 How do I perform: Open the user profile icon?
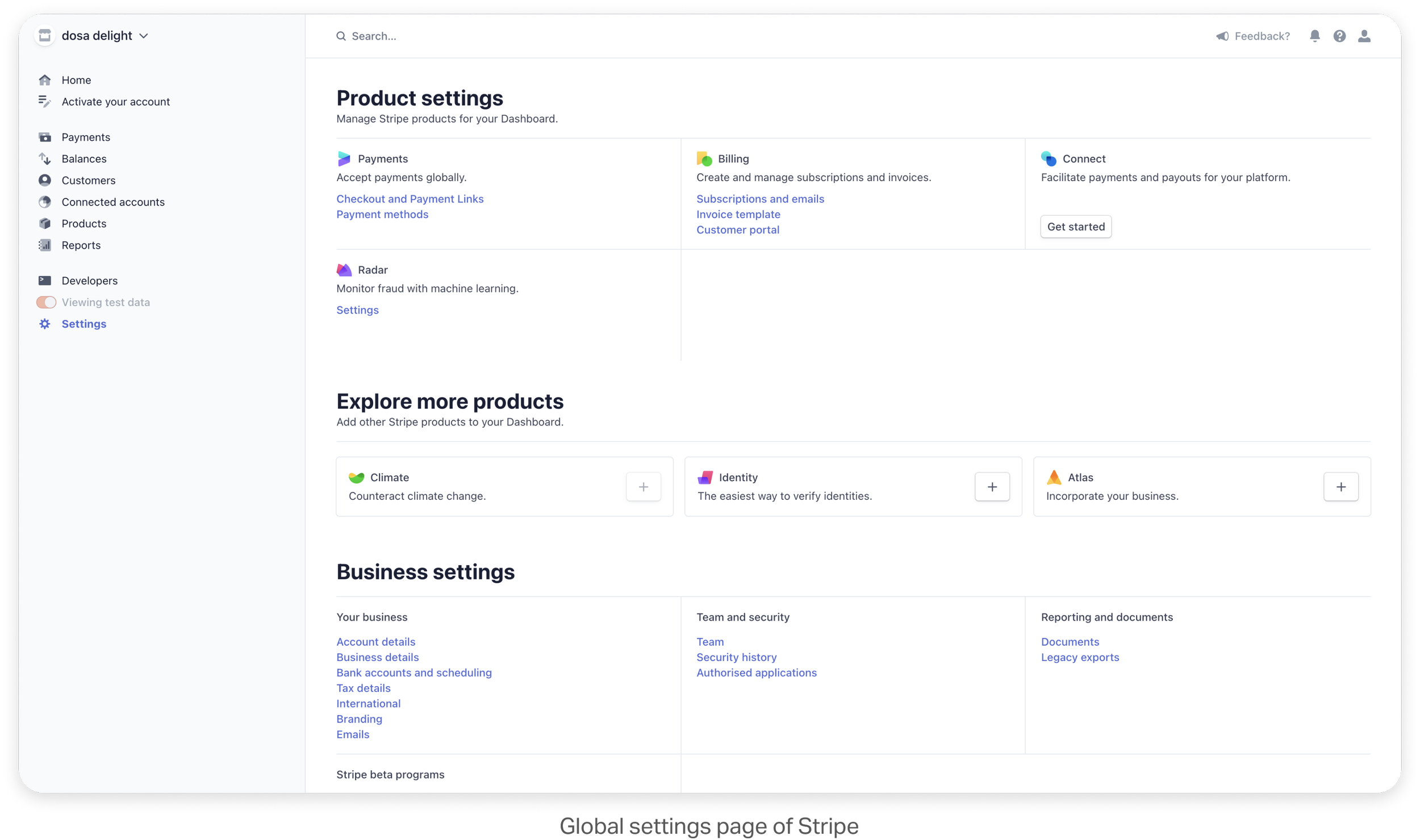pos(1364,36)
